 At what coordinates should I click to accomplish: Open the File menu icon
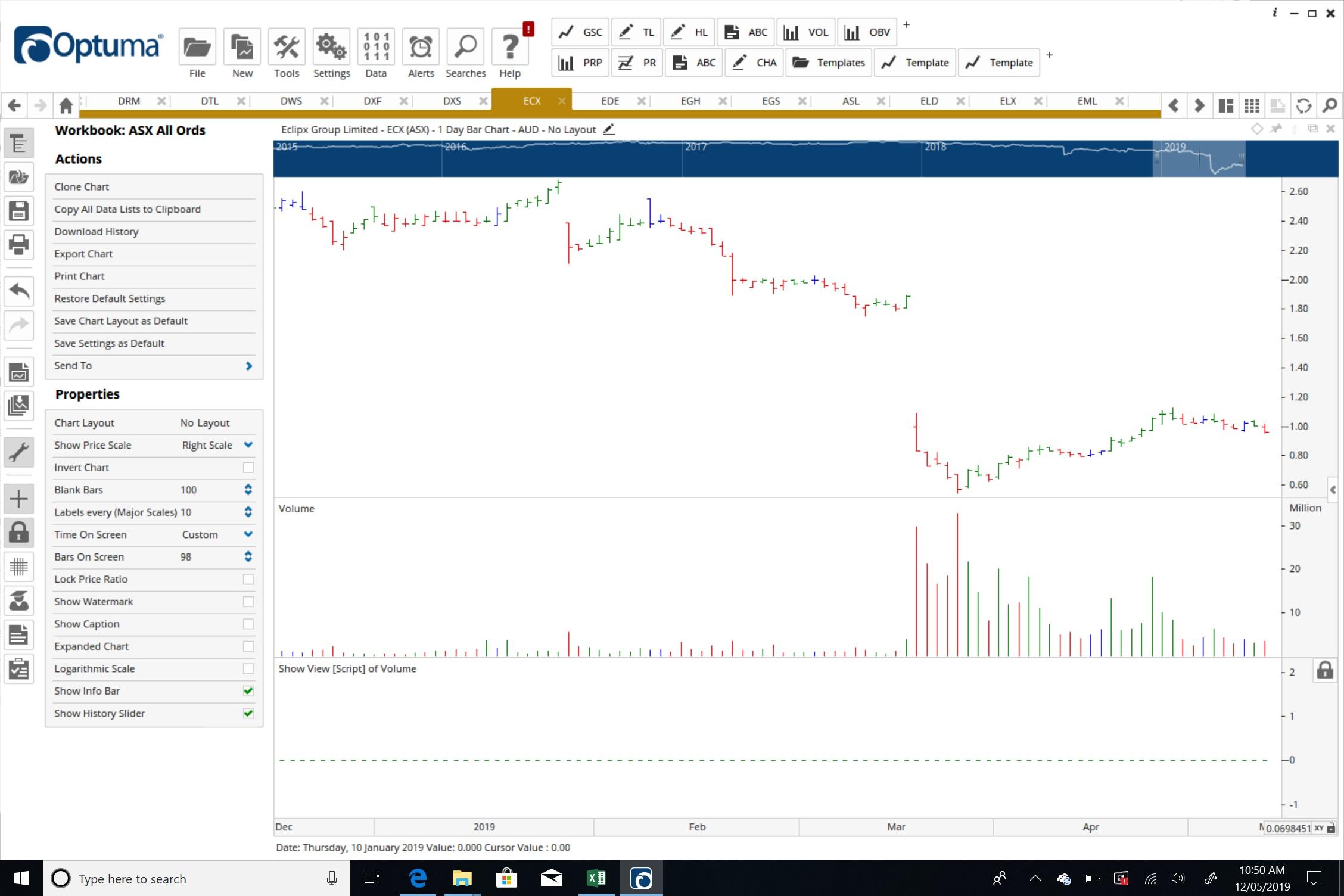197,47
